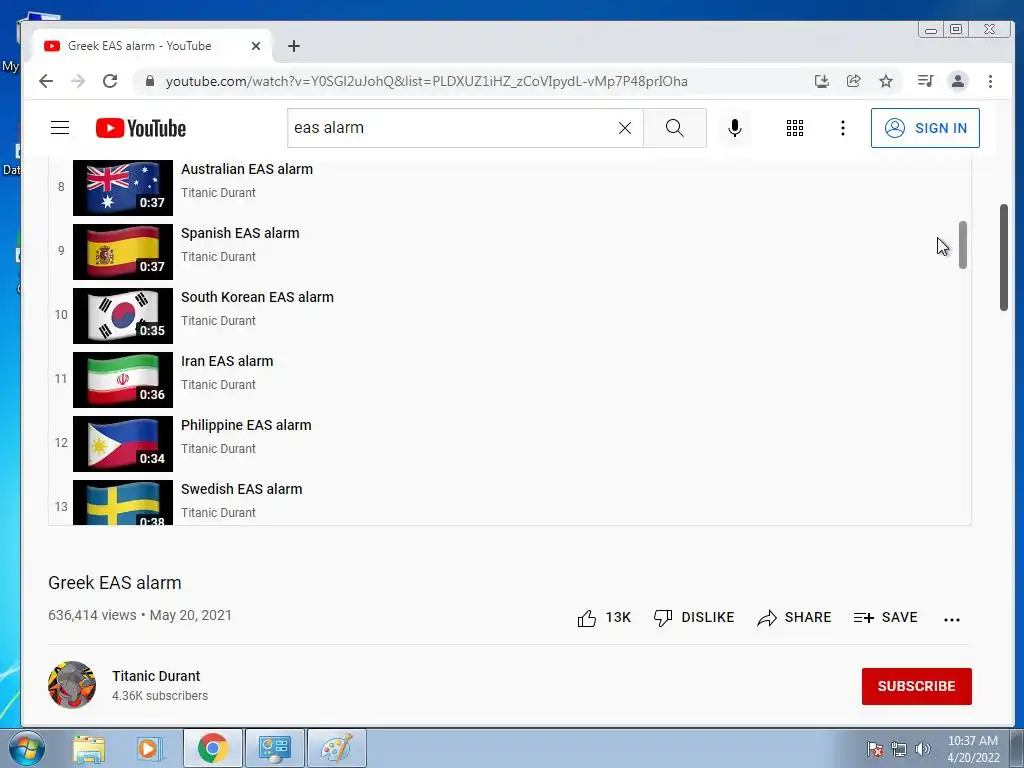1024x768 pixels.
Task: Open the volume speaker tray icon
Action: pyautogui.click(x=922, y=749)
